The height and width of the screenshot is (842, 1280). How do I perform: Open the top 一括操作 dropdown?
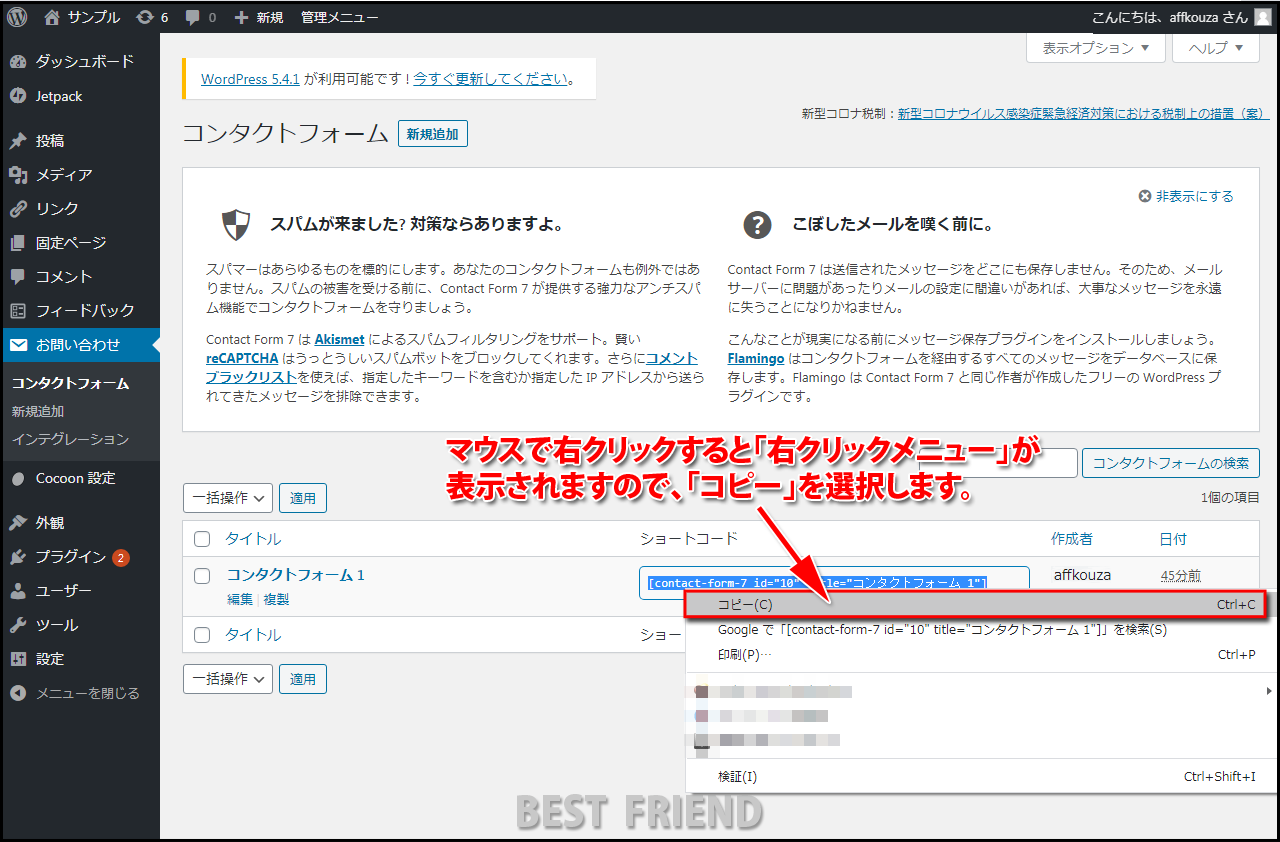[228, 497]
